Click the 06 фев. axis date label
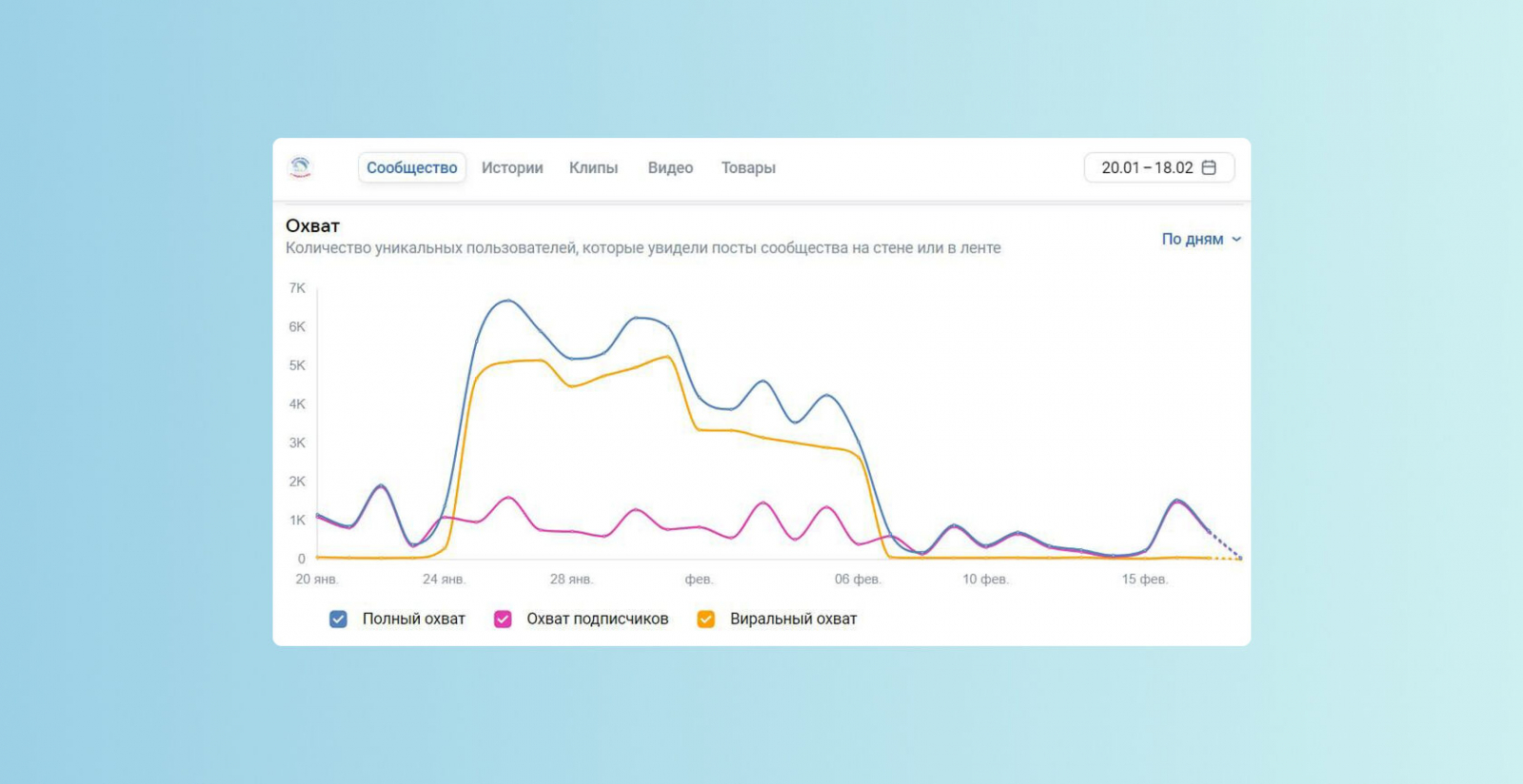Viewport: 1523px width, 784px height. tap(858, 578)
